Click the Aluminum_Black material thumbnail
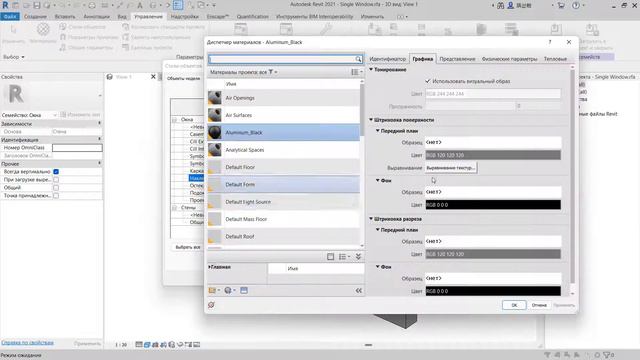This screenshot has width=640, height=360. [x=215, y=133]
